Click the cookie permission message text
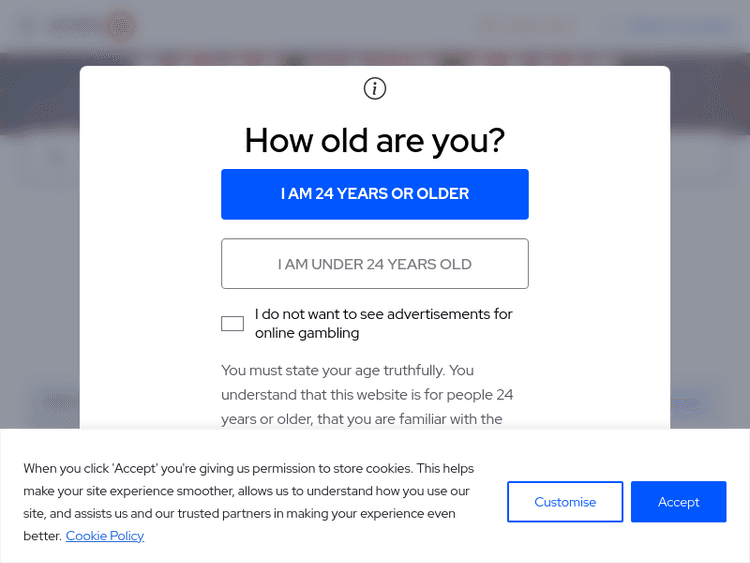The width and height of the screenshot is (750, 563). pyautogui.click(x=246, y=491)
